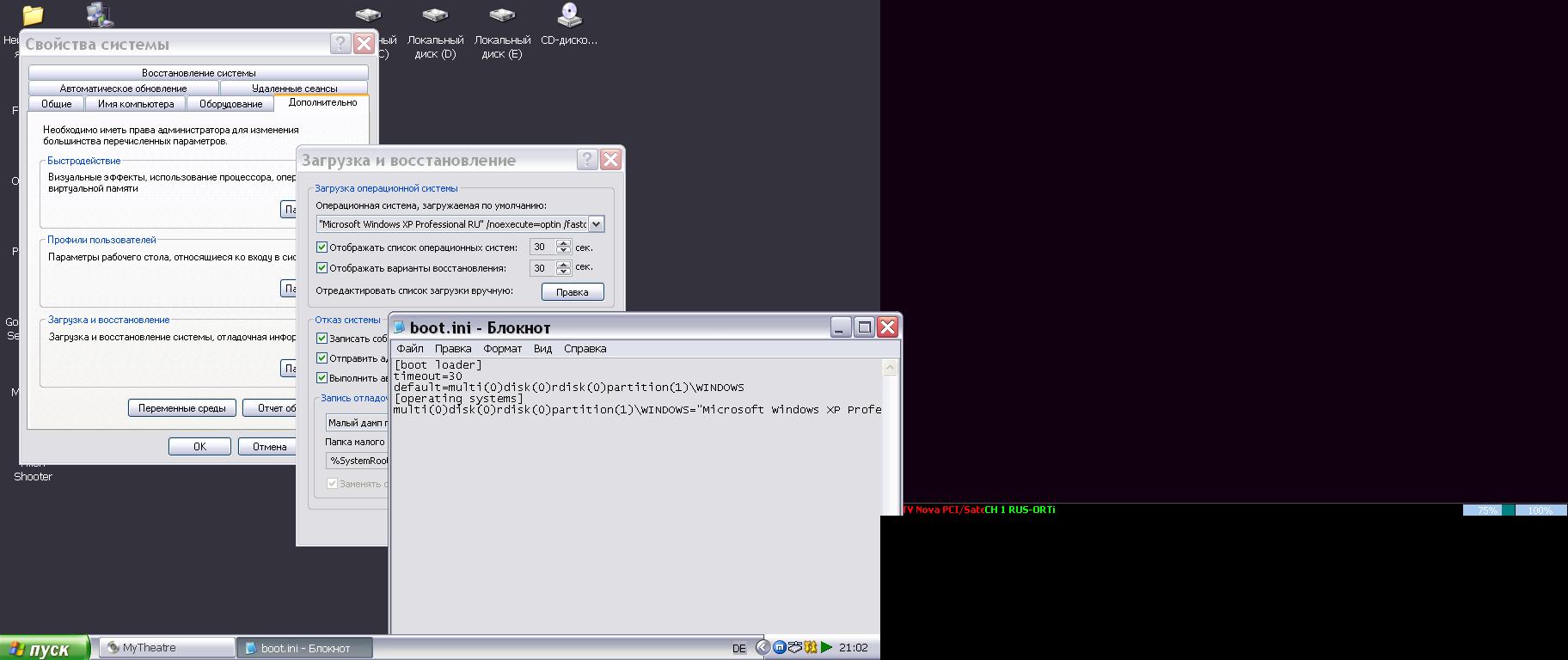
Task: Click Правка button to edit boot list
Action: tap(573, 292)
